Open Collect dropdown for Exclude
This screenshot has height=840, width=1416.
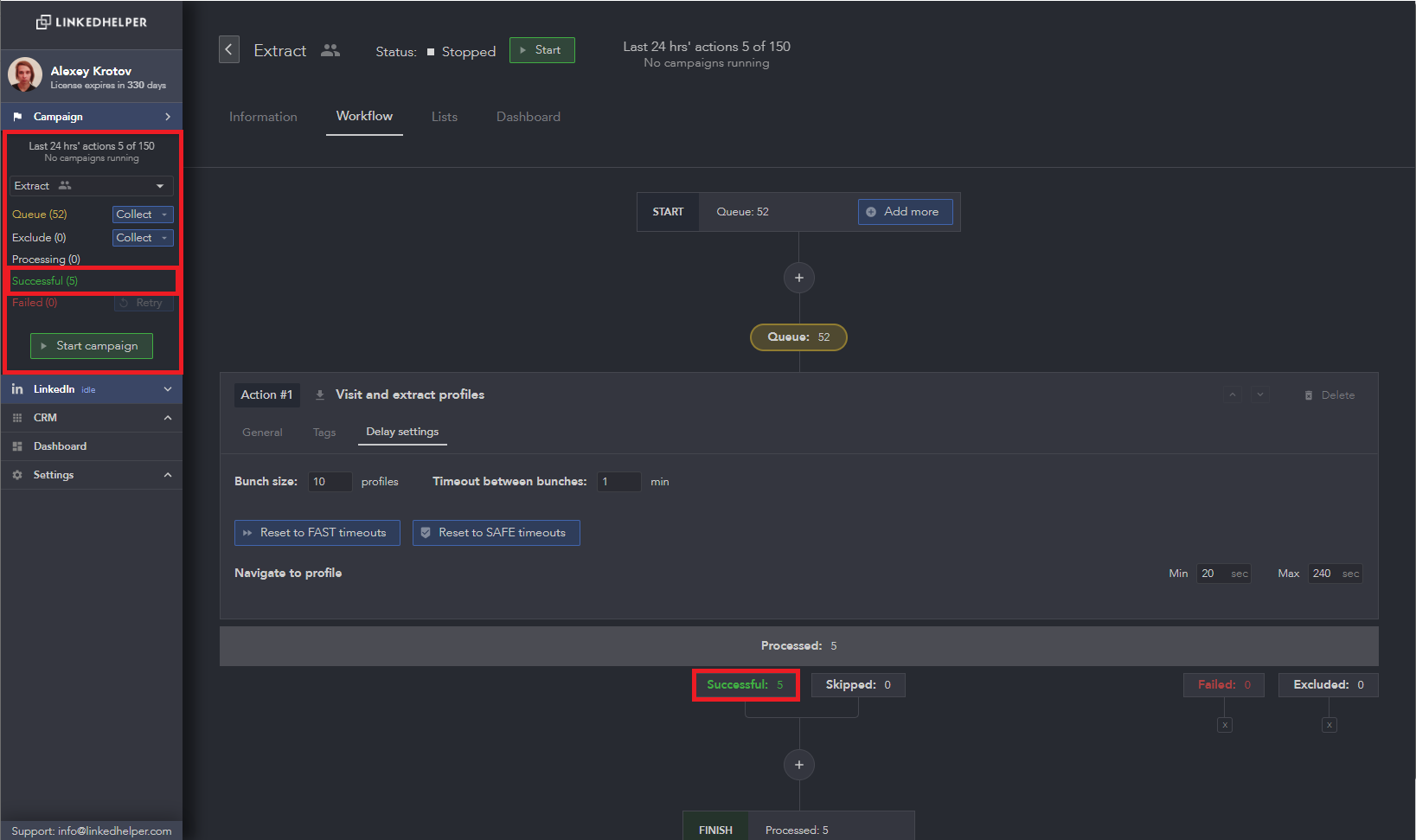pyautogui.click(x=143, y=238)
